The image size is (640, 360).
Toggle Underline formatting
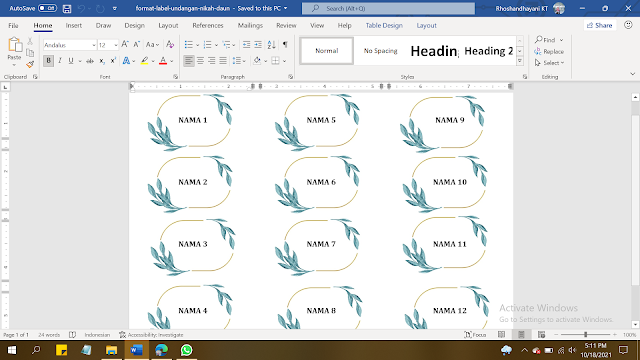[71, 61]
